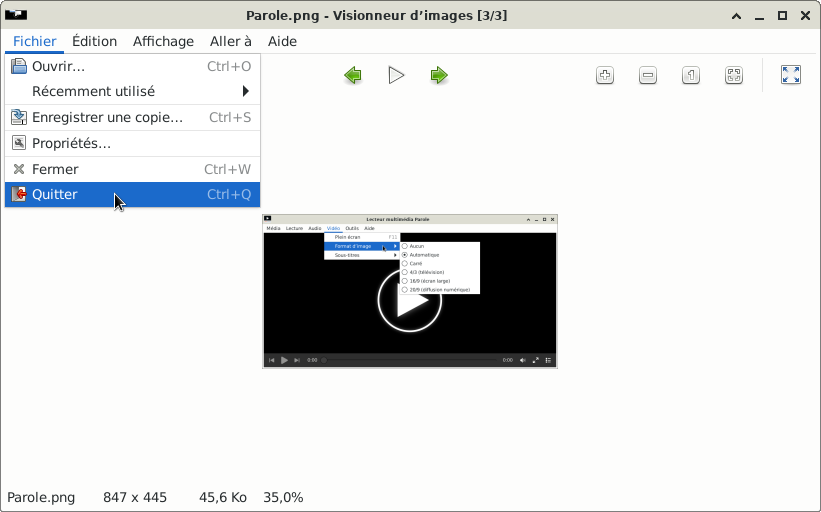Click the 45,6 Ko file size text
The image size is (821, 512).
(223, 497)
